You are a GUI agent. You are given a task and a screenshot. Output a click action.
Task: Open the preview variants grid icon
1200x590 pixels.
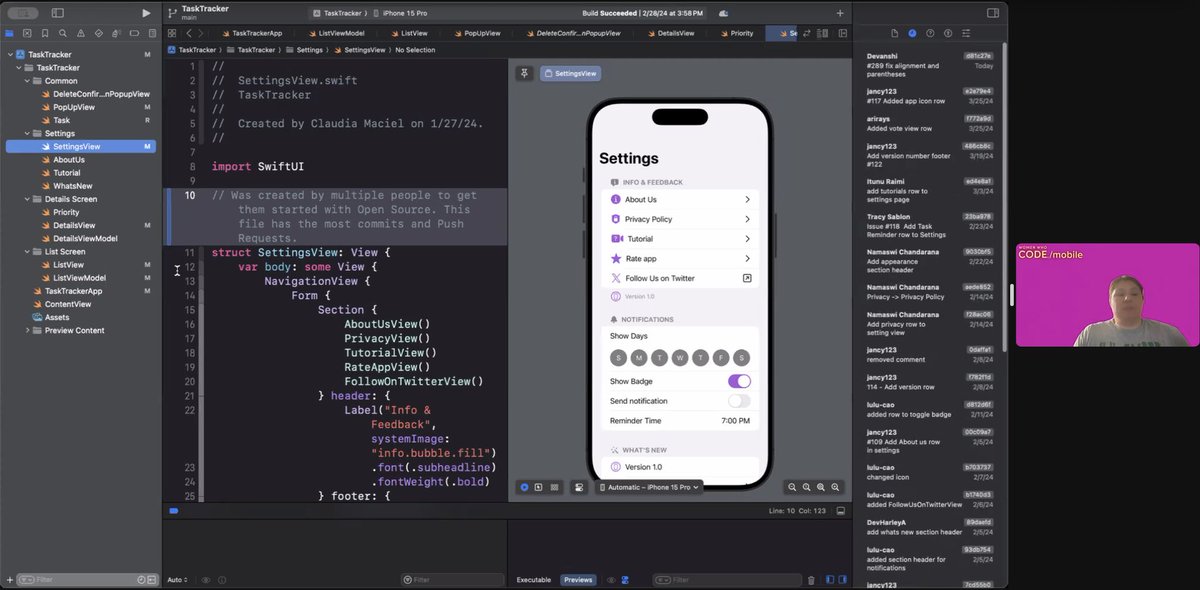point(554,487)
